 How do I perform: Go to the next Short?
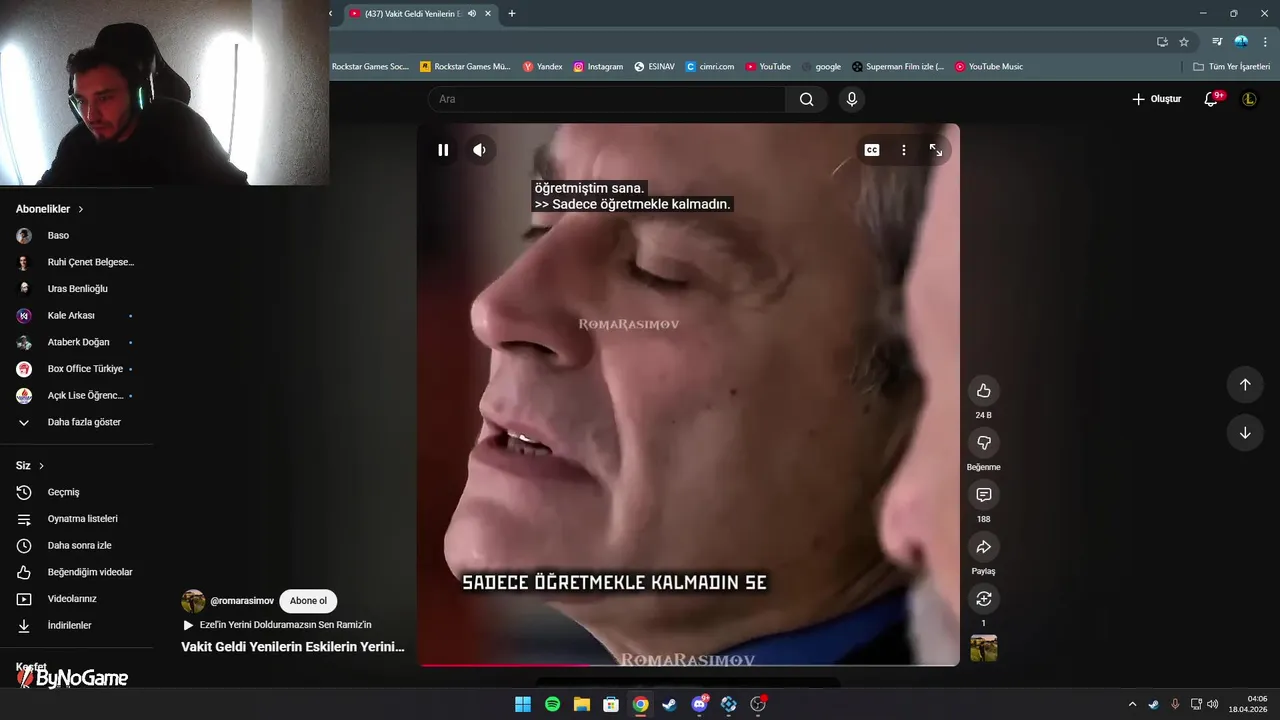coord(1245,433)
